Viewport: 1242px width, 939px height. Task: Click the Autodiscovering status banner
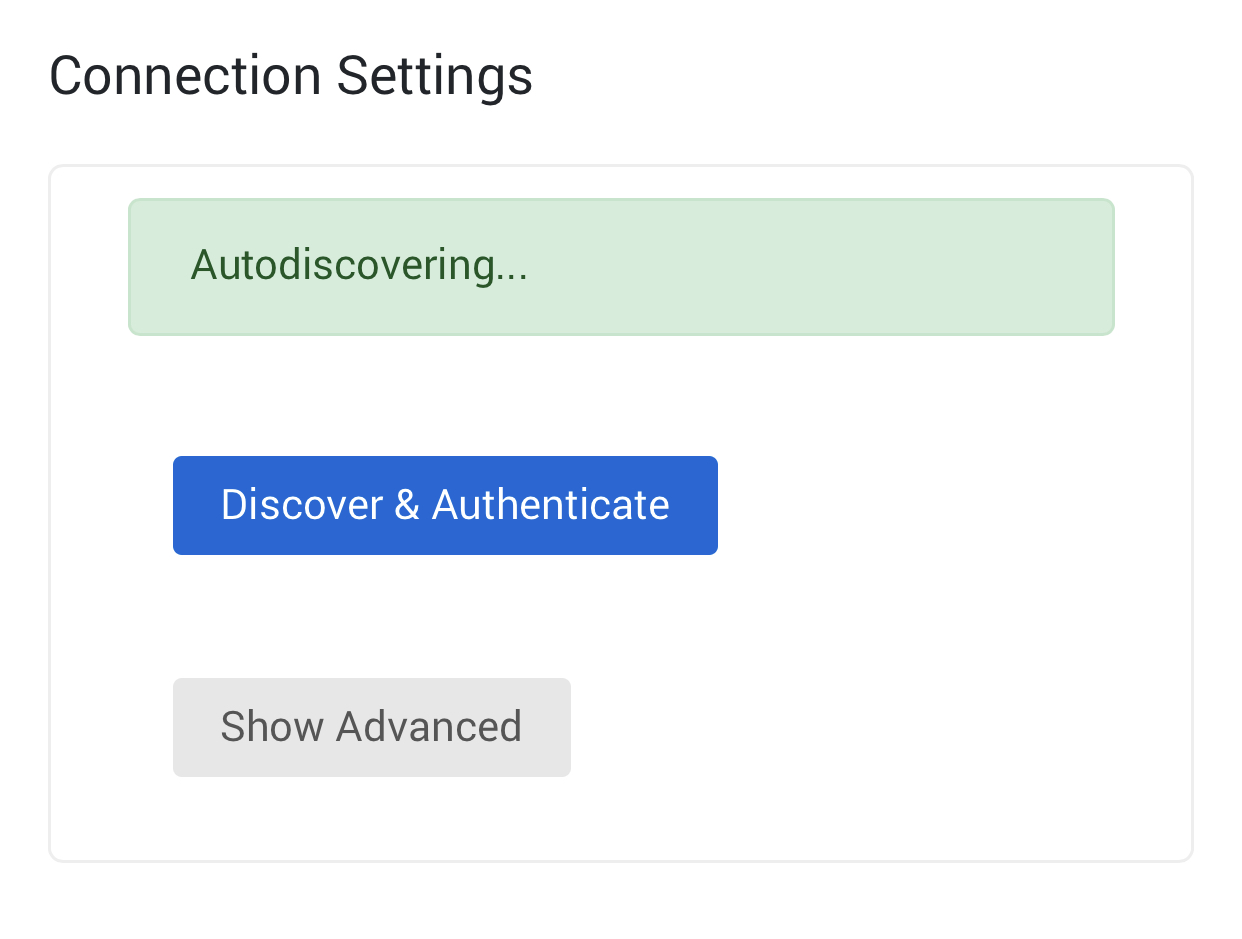(x=621, y=267)
